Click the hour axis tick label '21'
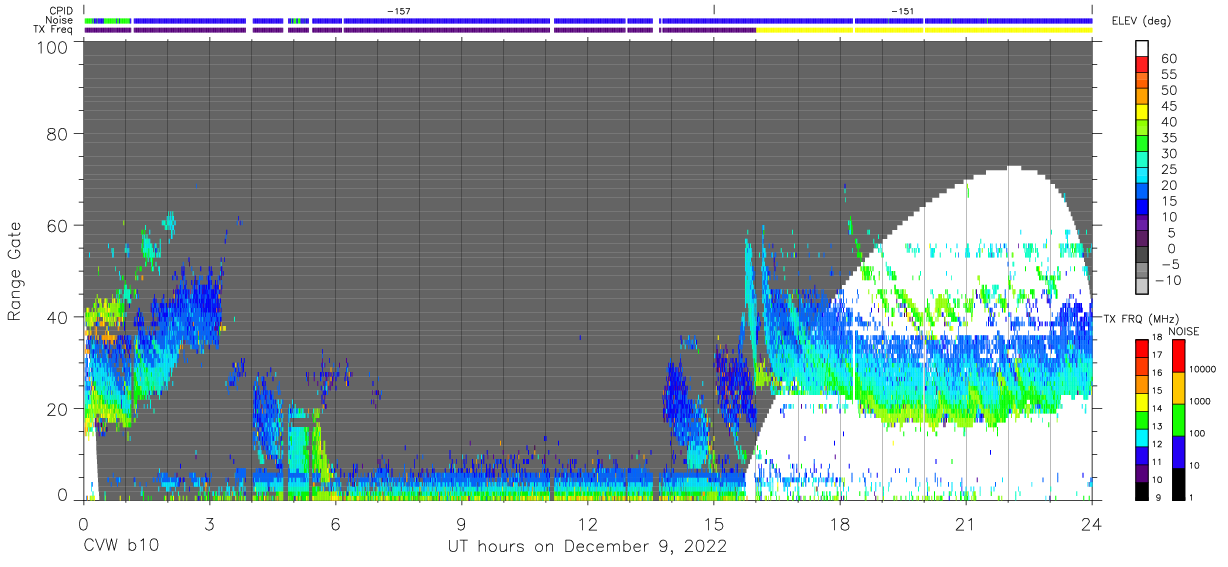 (965, 522)
